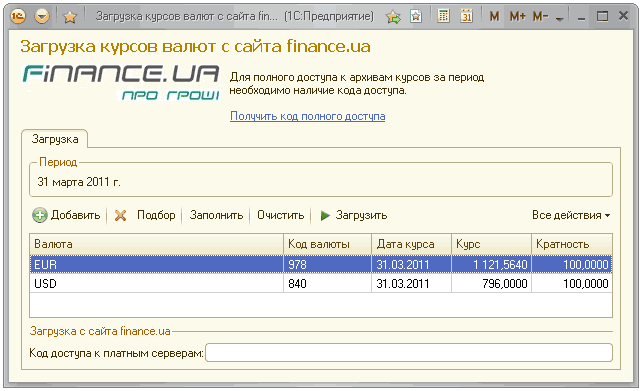Click the Заполнить button

(x=216, y=215)
